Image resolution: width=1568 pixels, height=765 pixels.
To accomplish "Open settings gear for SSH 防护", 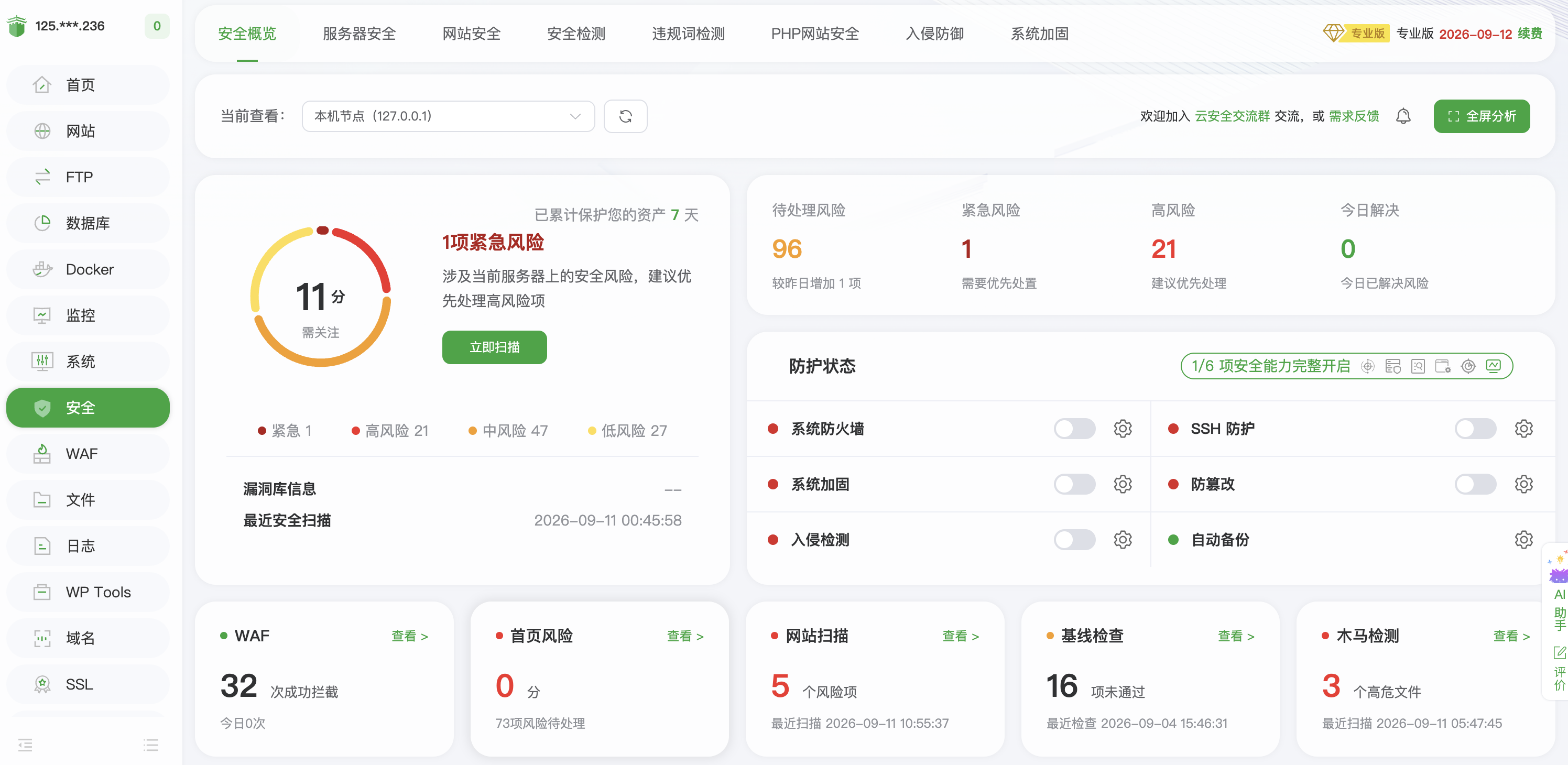I will pyautogui.click(x=1523, y=429).
